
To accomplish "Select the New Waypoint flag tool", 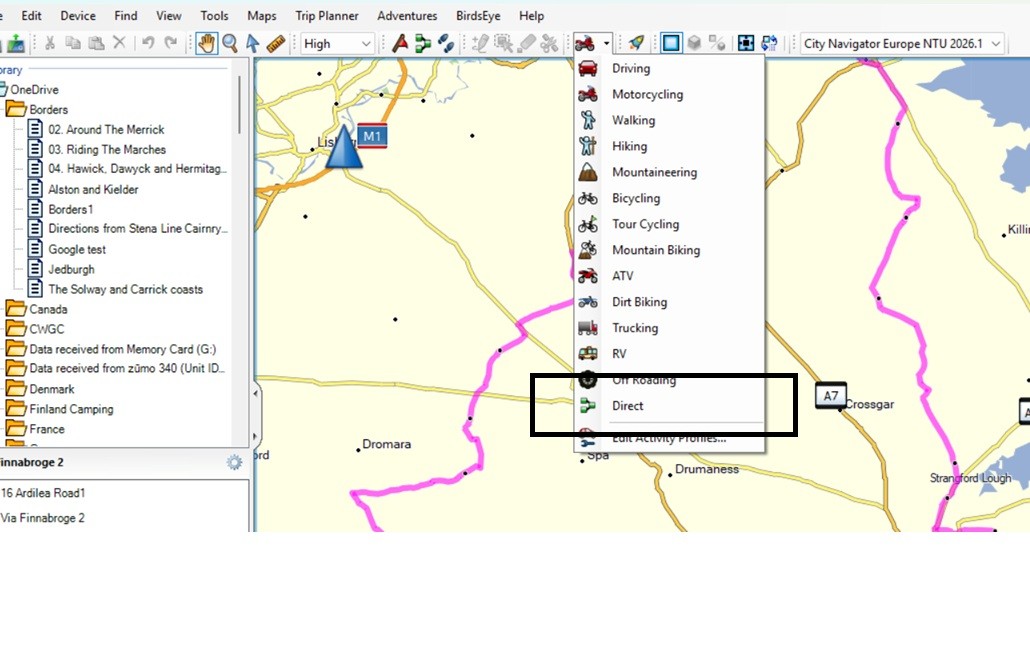I will tap(400, 43).
